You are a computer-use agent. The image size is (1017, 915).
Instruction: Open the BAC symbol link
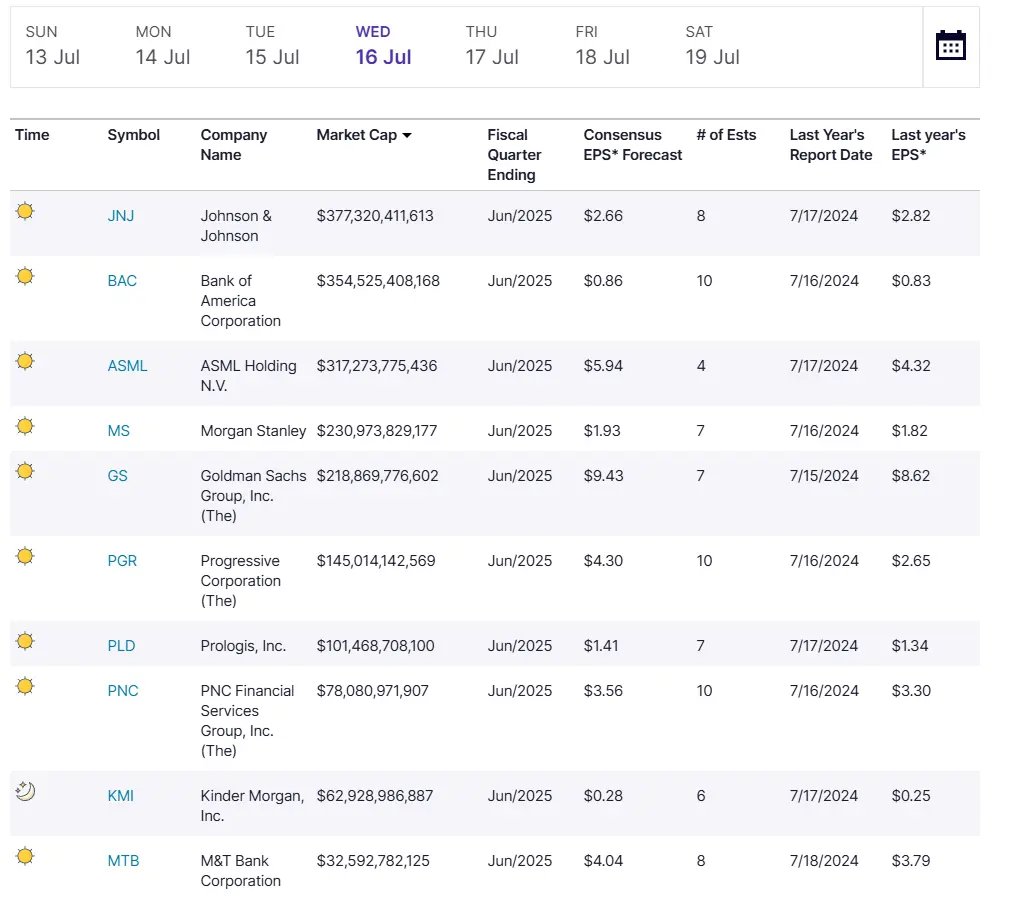(x=122, y=281)
